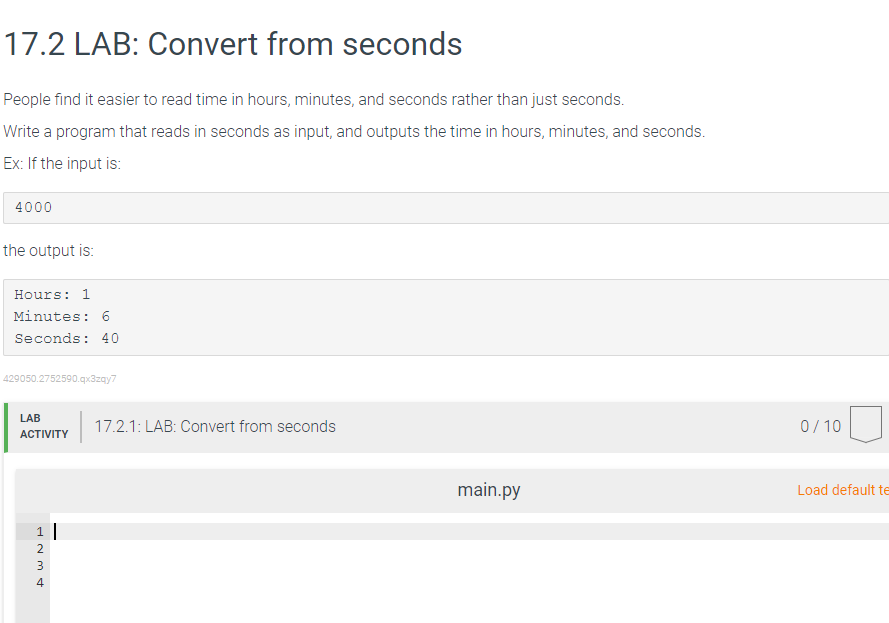
Task: Click the activity title "17.2.1: LAB: Convert from seconds"
Action: [215, 426]
